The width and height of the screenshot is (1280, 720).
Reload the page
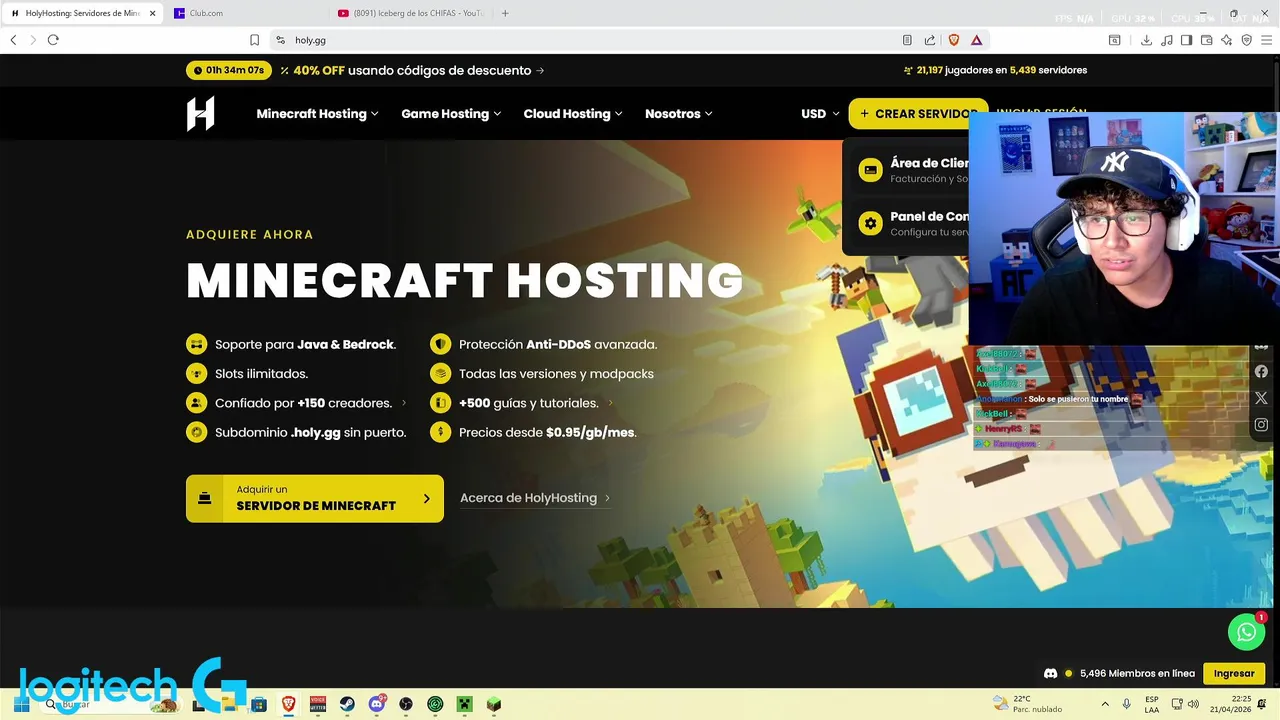coord(53,40)
